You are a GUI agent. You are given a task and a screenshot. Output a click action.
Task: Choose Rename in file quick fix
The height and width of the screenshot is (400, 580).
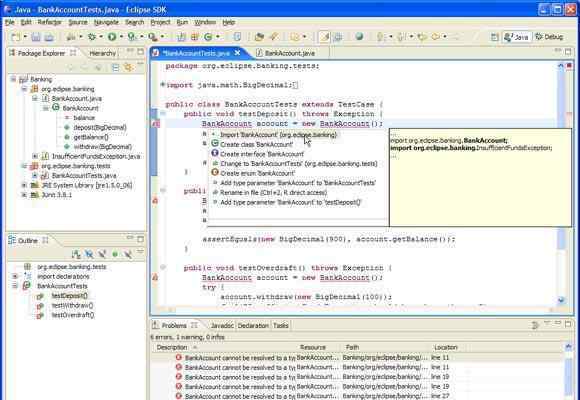coord(273,192)
